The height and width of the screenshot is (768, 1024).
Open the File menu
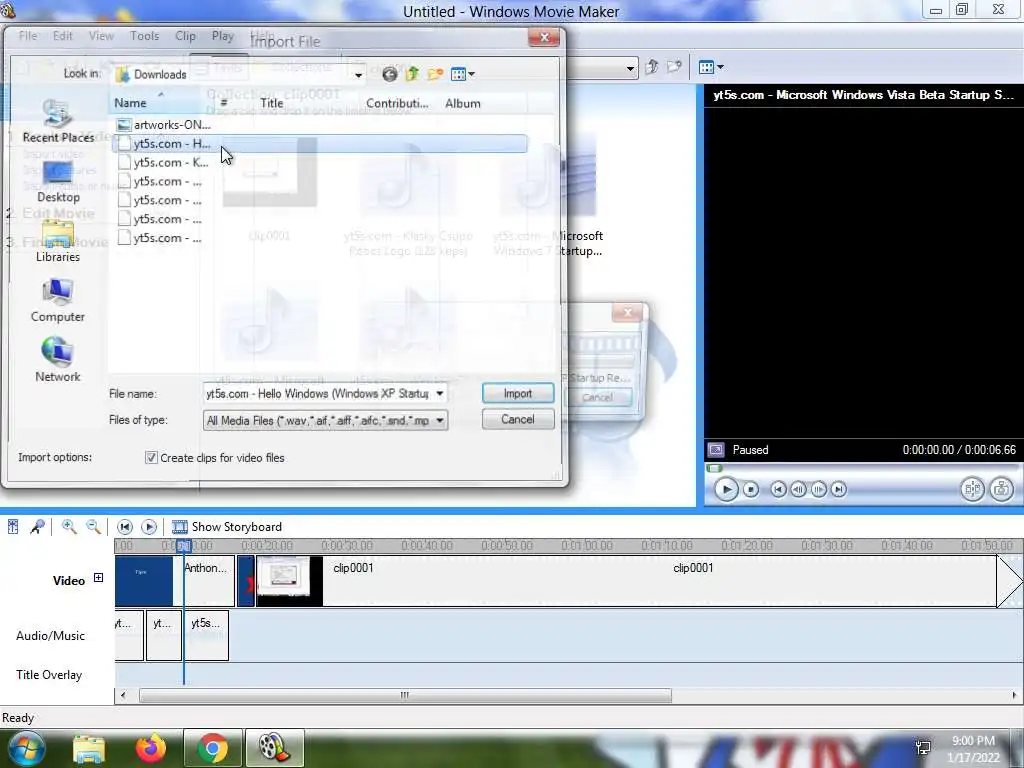pyautogui.click(x=27, y=36)
